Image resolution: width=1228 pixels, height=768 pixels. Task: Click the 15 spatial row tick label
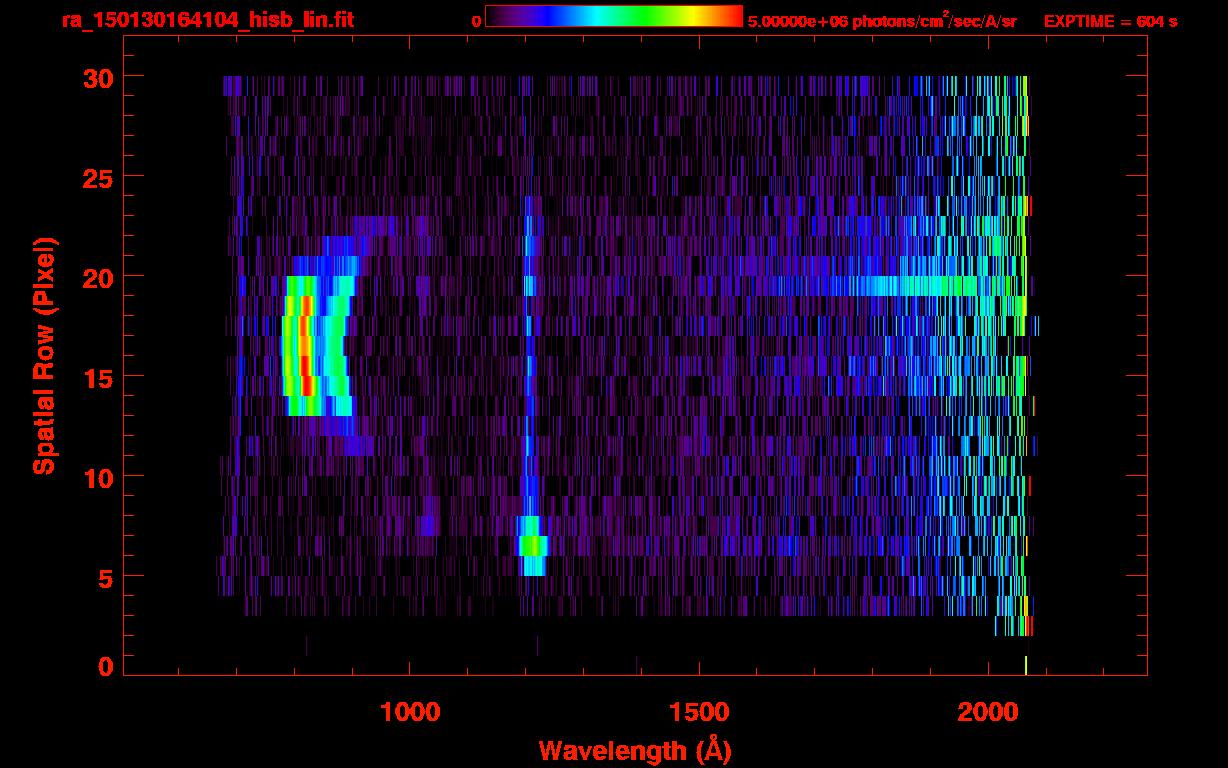point(98,377)
